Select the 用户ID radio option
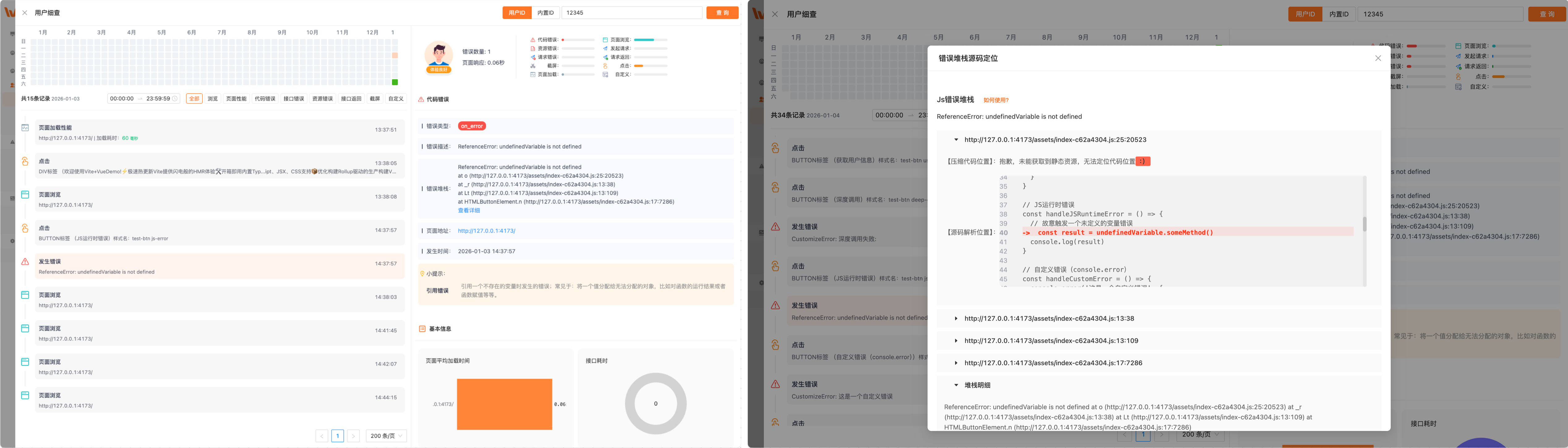 [x=517, y=13]
